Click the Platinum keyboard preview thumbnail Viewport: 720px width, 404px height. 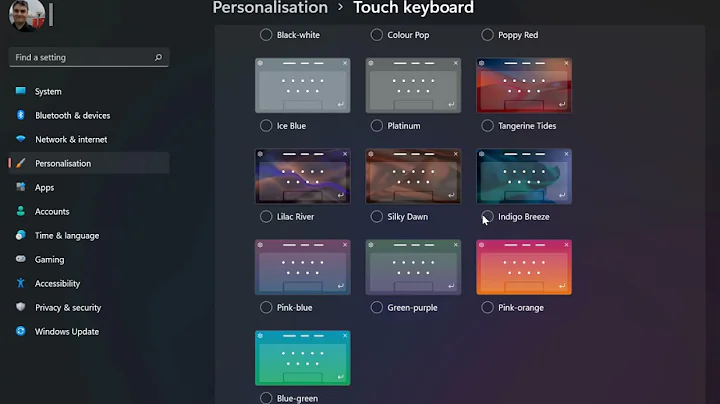[x=413, y=85]
